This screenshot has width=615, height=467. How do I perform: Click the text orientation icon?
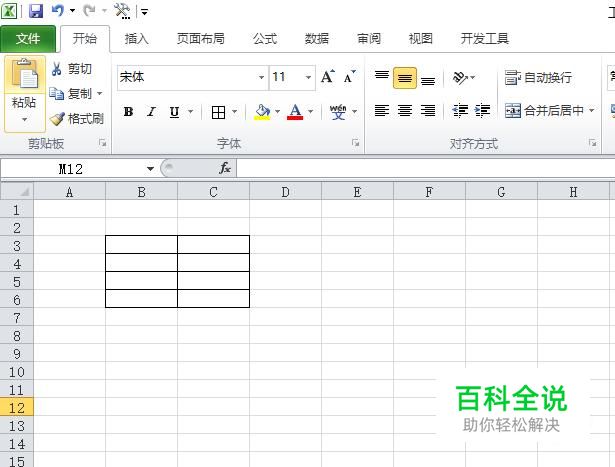[x=460, y=78]
